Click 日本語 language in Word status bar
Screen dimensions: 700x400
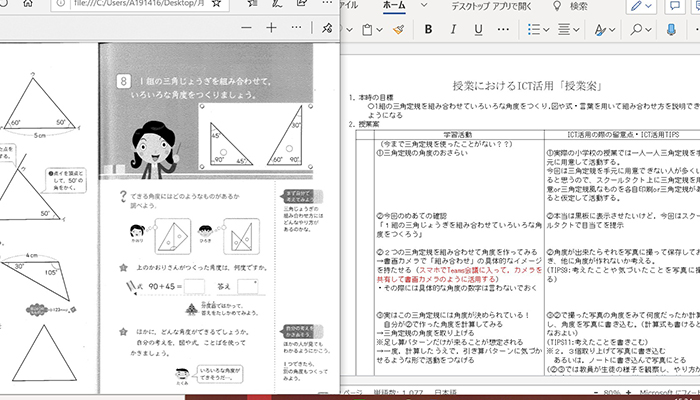(446, 394)
